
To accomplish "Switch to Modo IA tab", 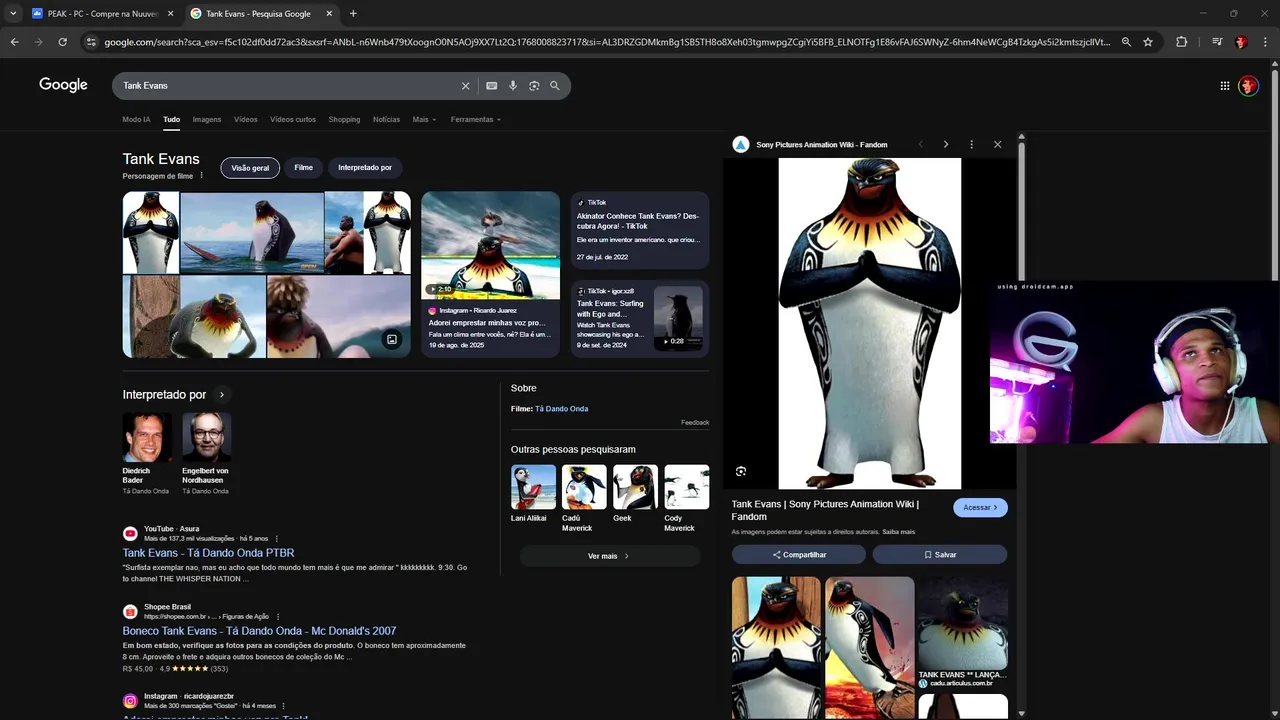I will (136, 119).
